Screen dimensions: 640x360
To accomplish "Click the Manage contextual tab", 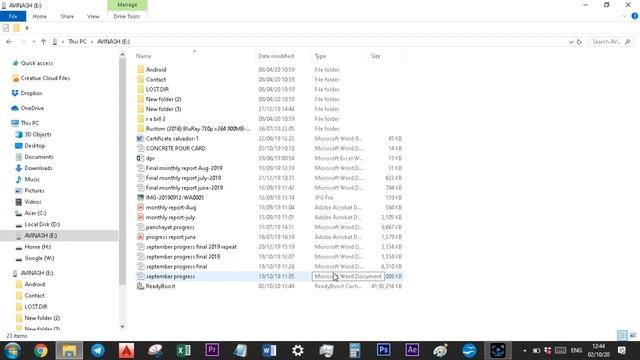I will tap(127, 5).
